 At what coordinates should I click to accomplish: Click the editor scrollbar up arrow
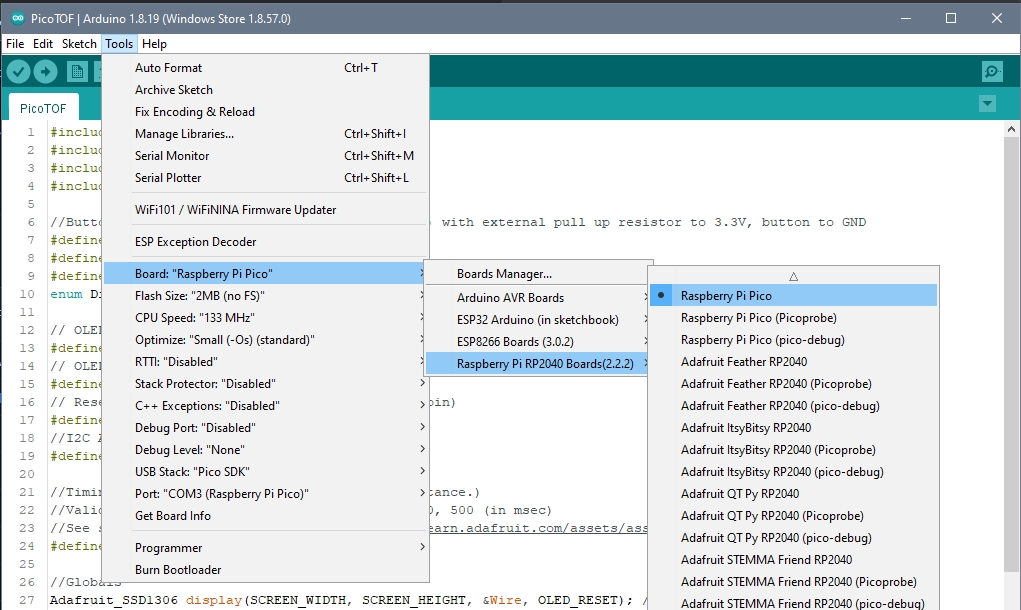pos(1011,129)
